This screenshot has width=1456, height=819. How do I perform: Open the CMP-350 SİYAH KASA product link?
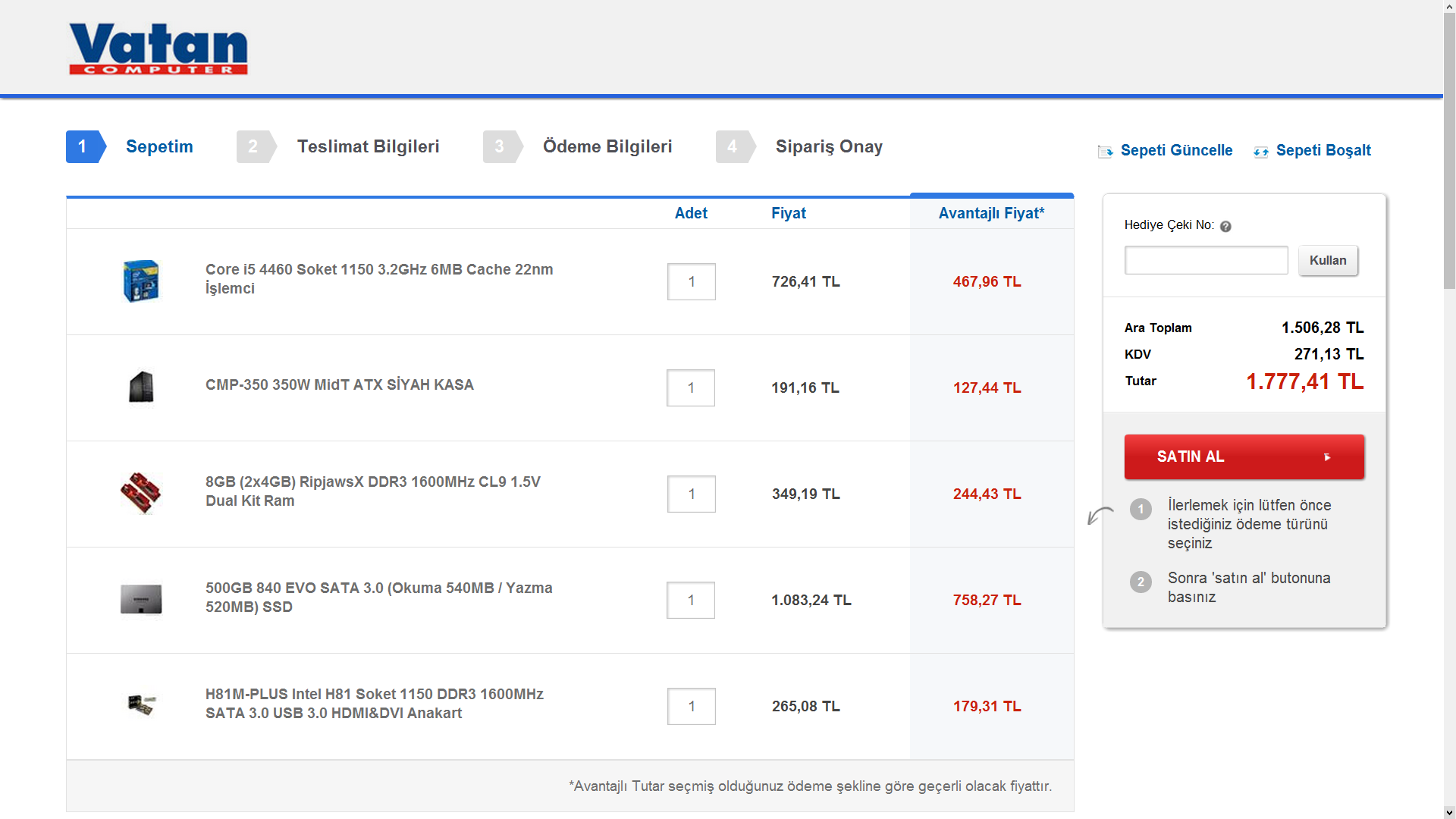[x=339, y=385]
